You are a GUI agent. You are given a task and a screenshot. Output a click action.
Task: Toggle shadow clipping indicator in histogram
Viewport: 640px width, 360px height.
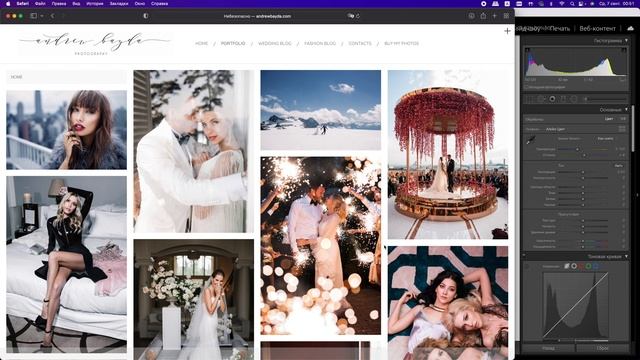[x=528, y=50]
